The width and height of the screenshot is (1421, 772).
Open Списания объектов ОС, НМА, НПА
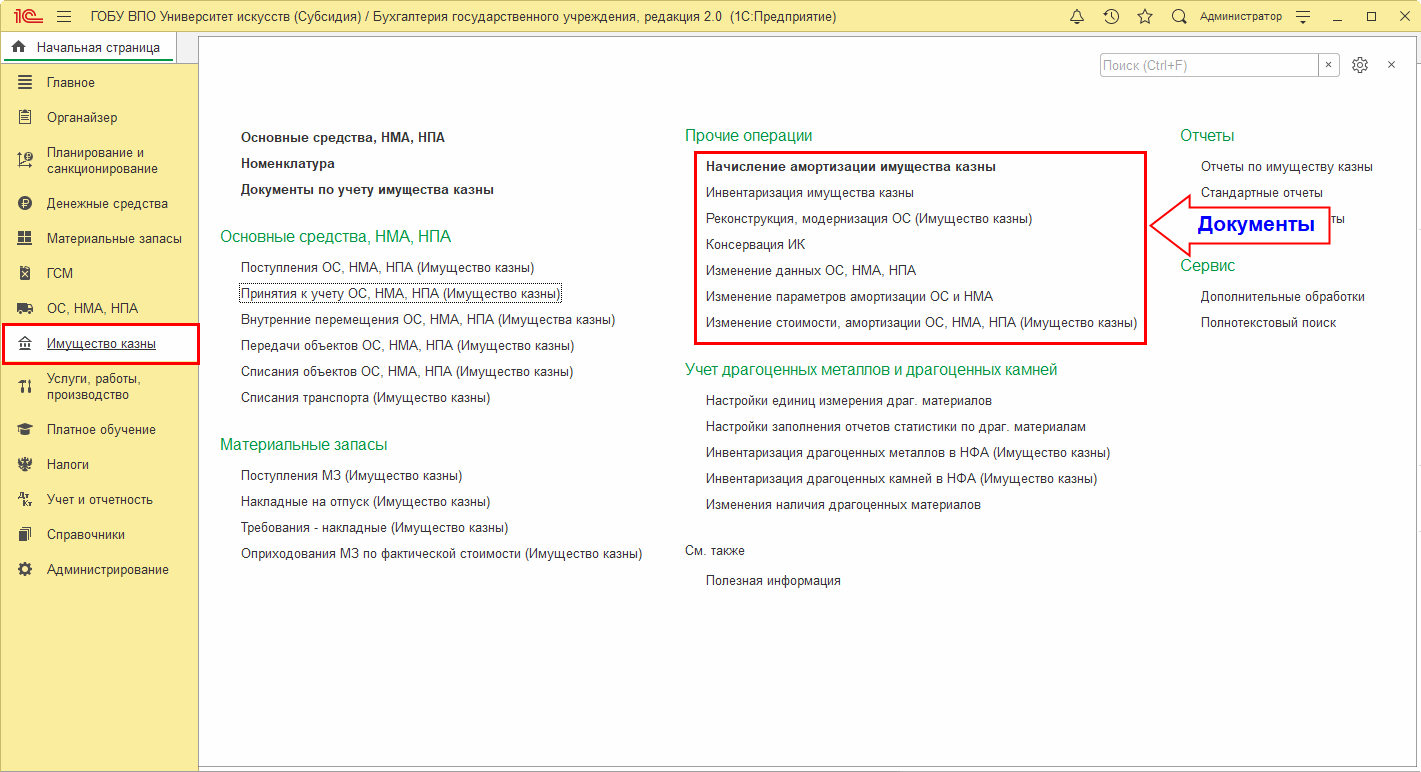coord(407,372)
